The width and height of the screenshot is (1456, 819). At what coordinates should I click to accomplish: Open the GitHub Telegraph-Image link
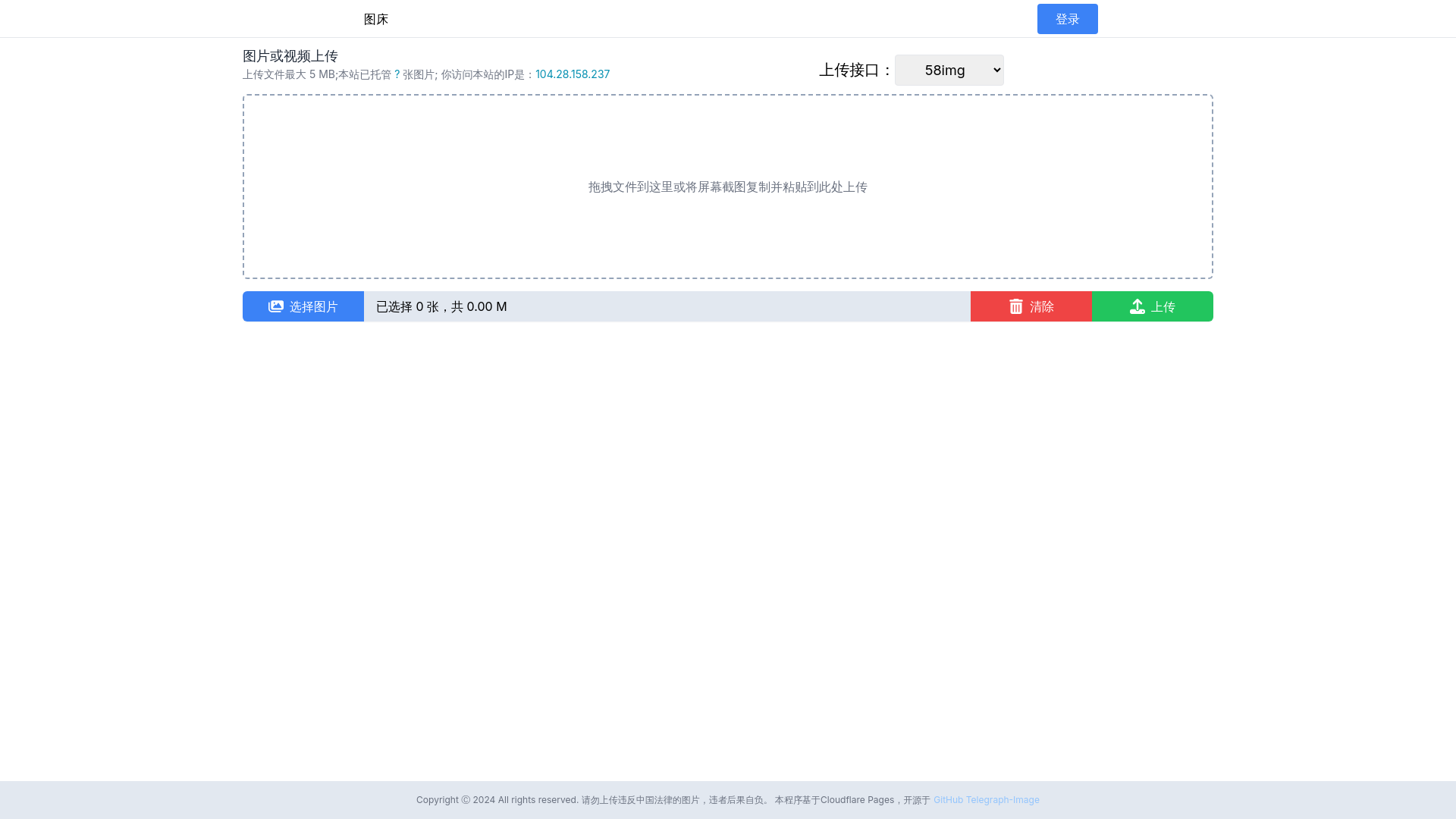coord(987,800)
